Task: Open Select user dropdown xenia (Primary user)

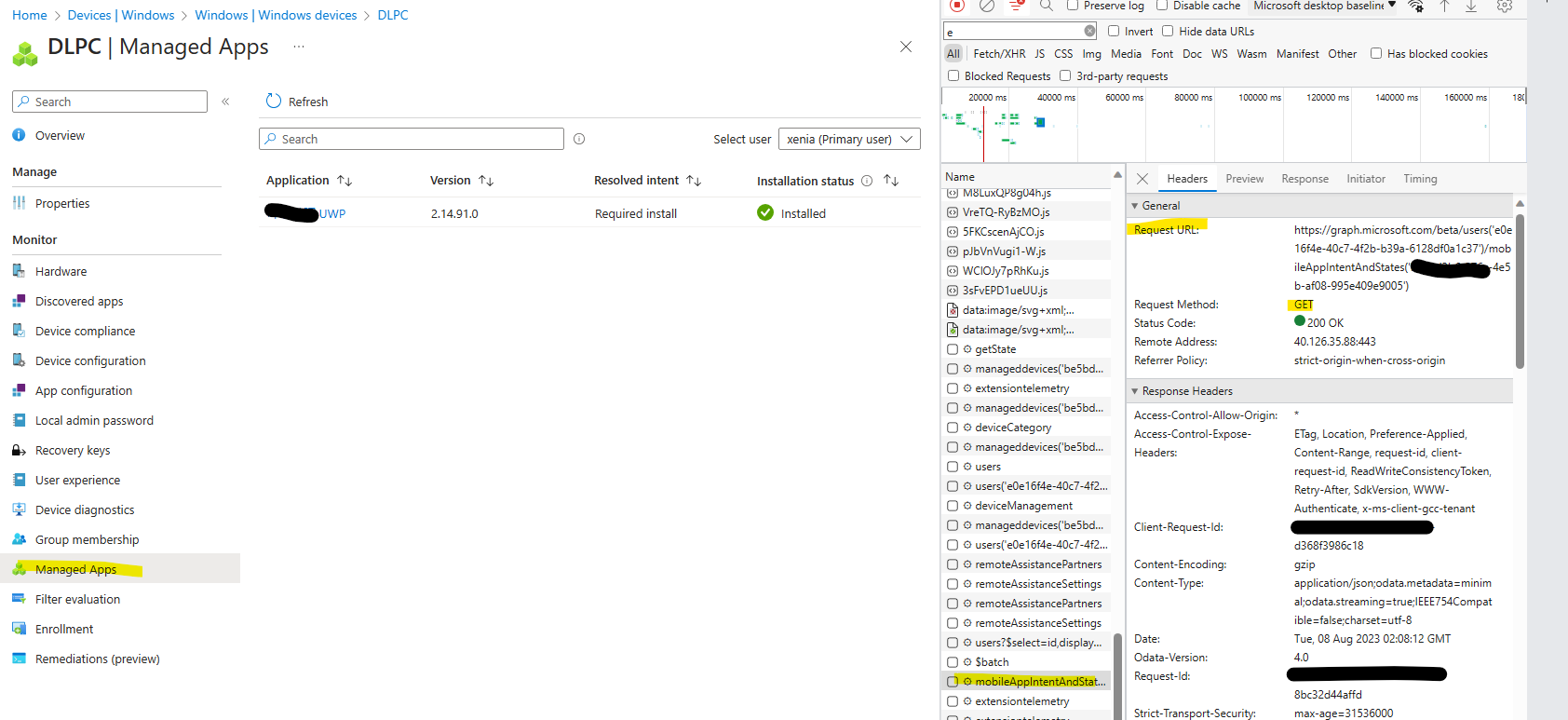Action: (x=849, y=139)
